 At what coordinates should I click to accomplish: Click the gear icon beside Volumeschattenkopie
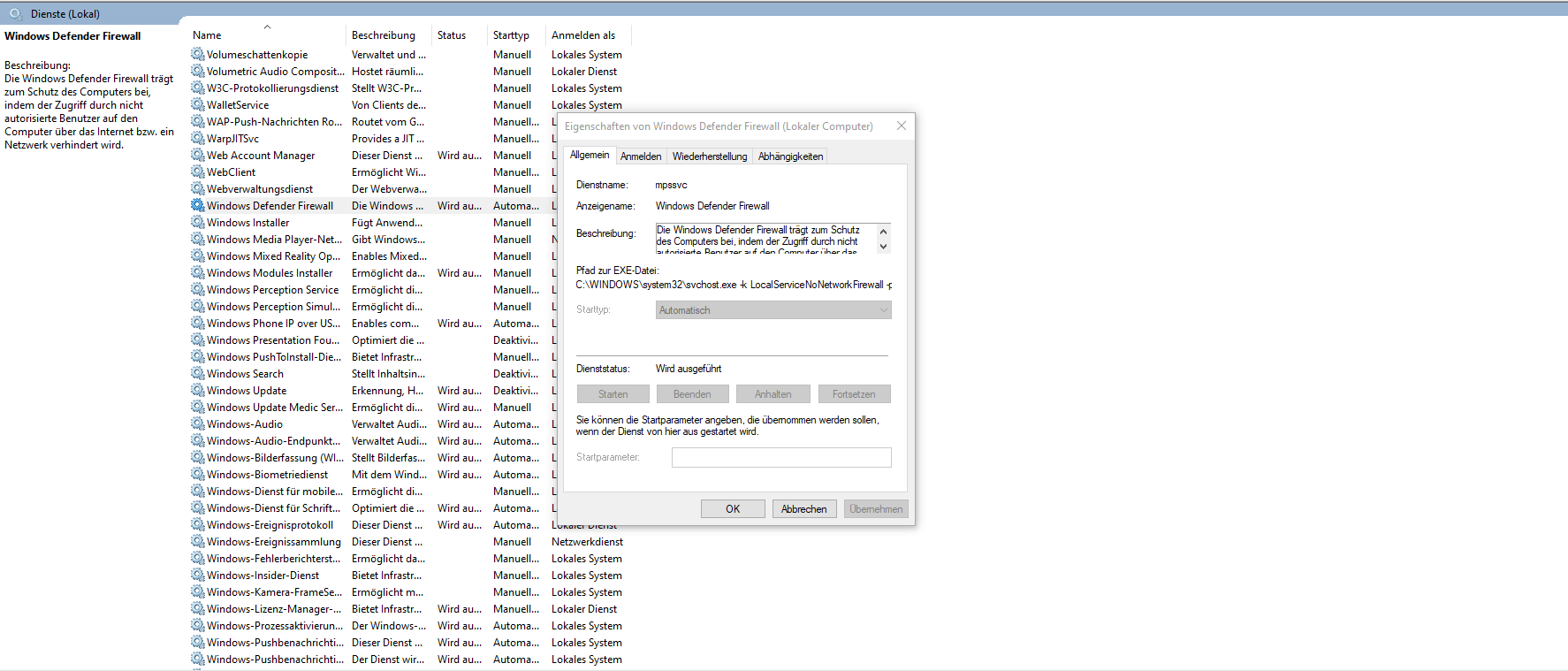[x=198, y=55]
